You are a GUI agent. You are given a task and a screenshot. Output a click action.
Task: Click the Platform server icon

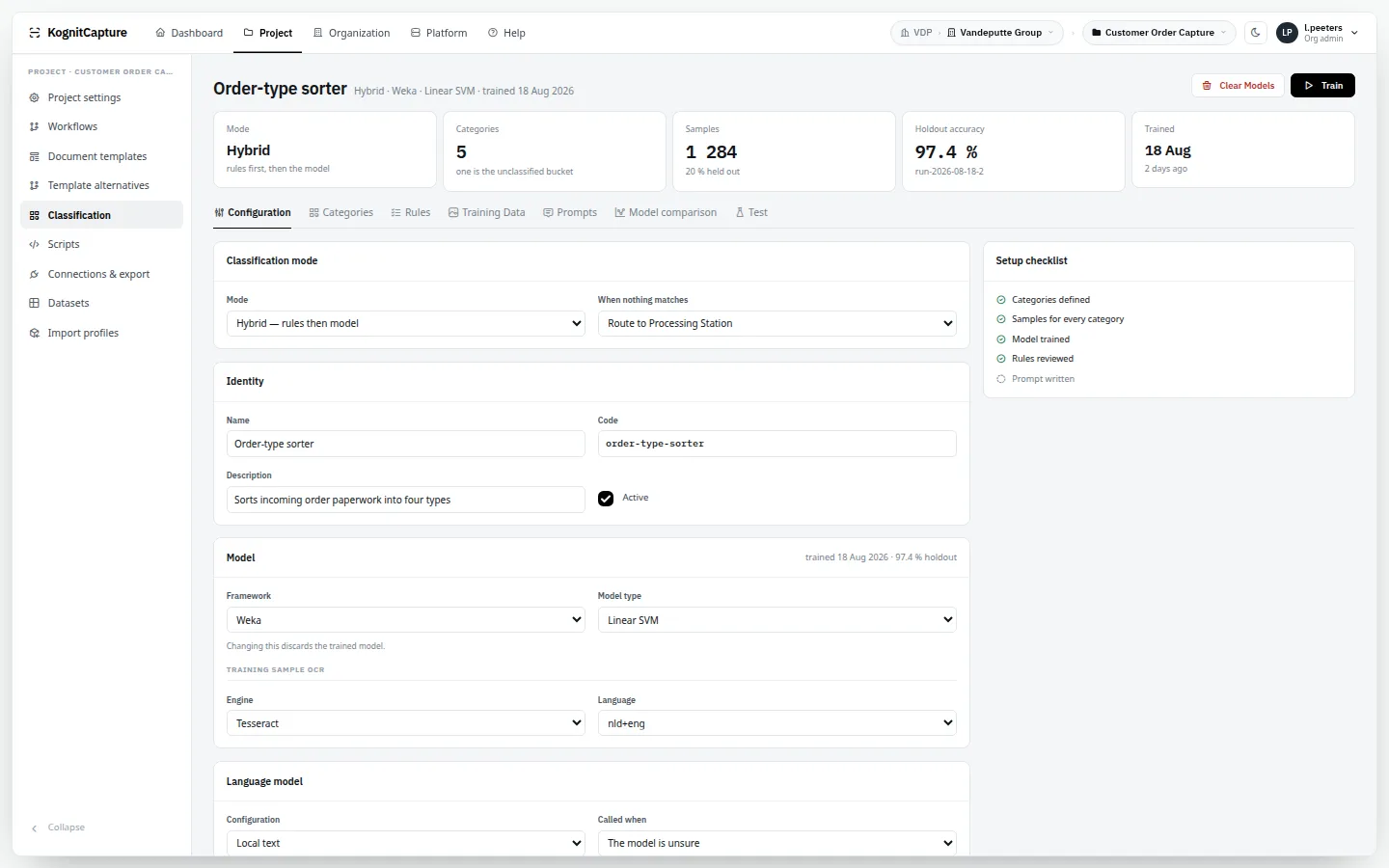pos(416,33)
